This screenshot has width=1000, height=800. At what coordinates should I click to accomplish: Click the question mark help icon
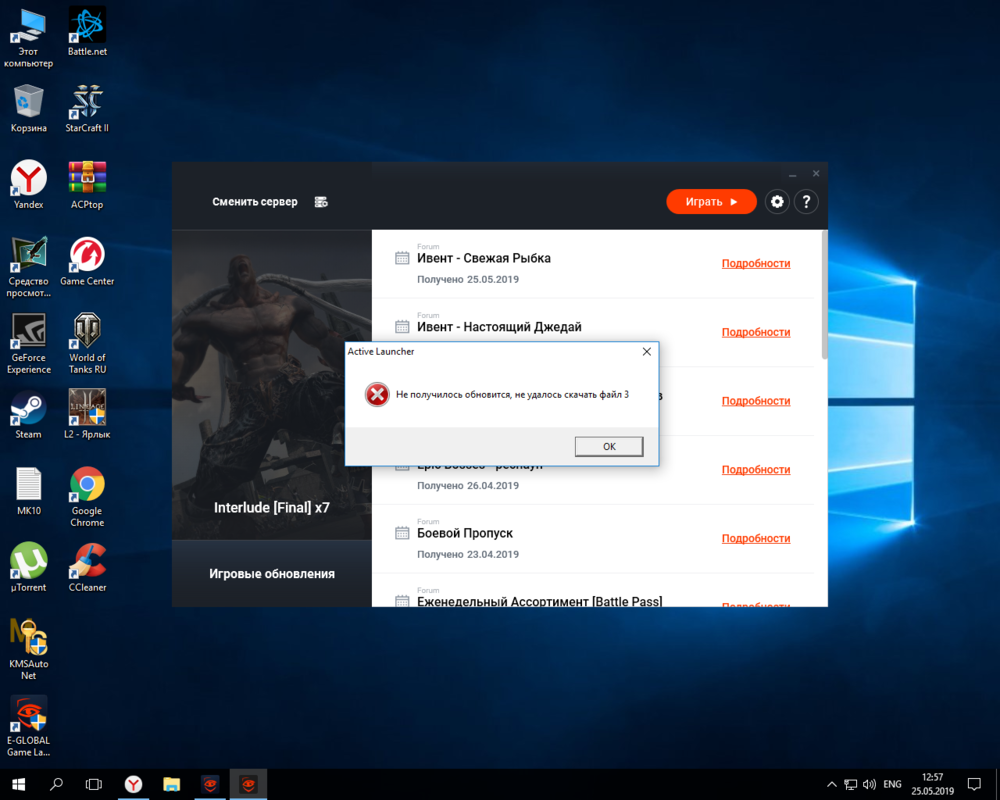click(806, 202)
